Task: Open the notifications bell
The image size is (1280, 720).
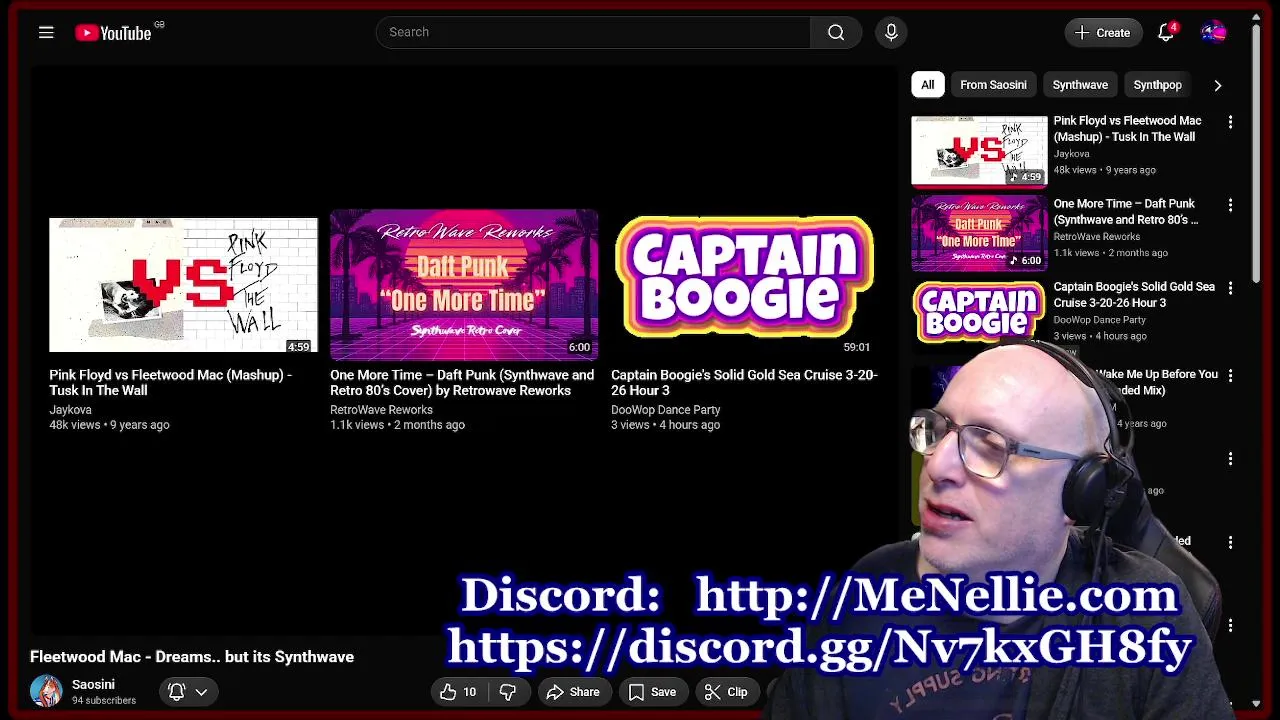Action: pyautogui.click(x=1166, y=33)
